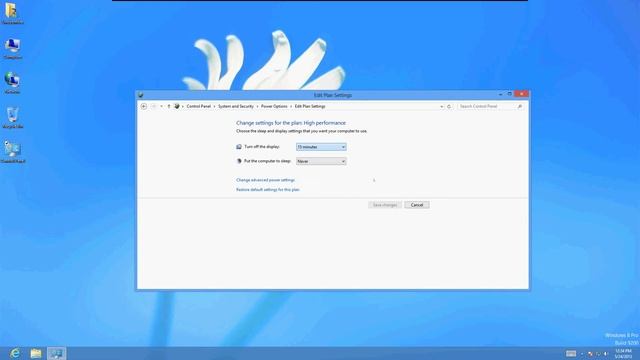Click the Cancel button

[417, 205]
